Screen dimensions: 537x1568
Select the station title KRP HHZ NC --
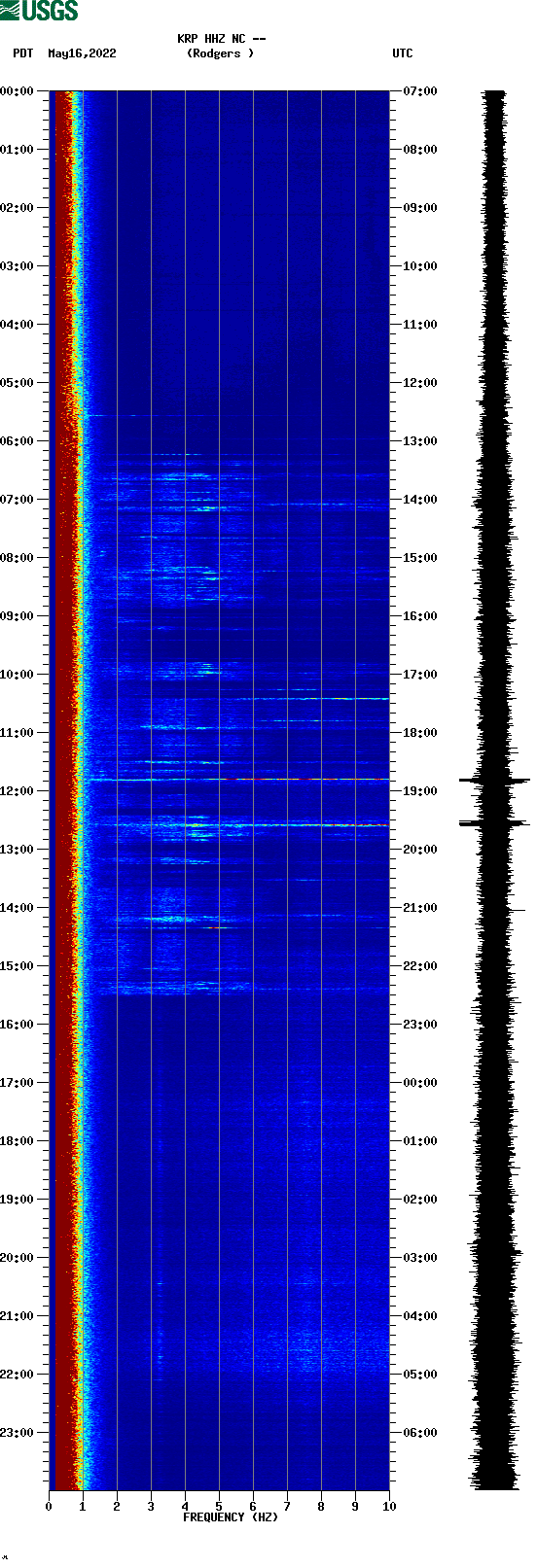pos(222,39)
